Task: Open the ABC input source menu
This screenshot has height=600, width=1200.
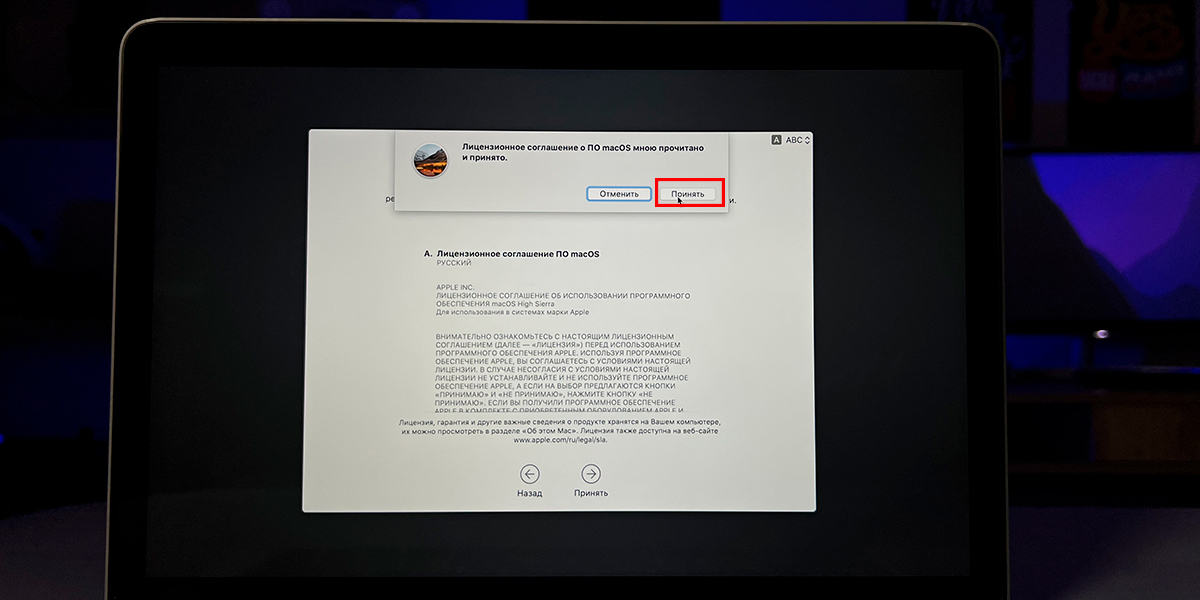Action: click(794, 141)
